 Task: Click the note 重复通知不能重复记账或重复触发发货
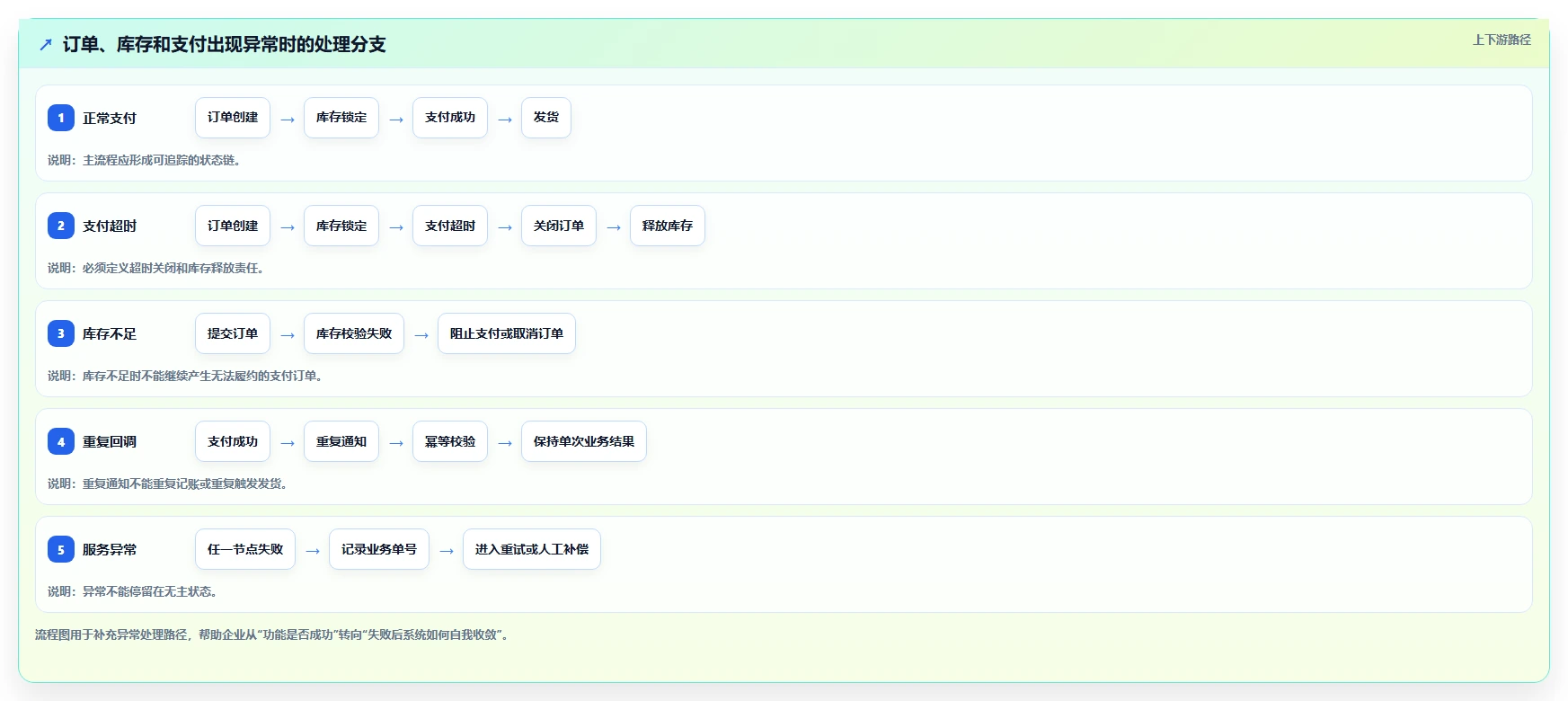click(x=167, y=484)
